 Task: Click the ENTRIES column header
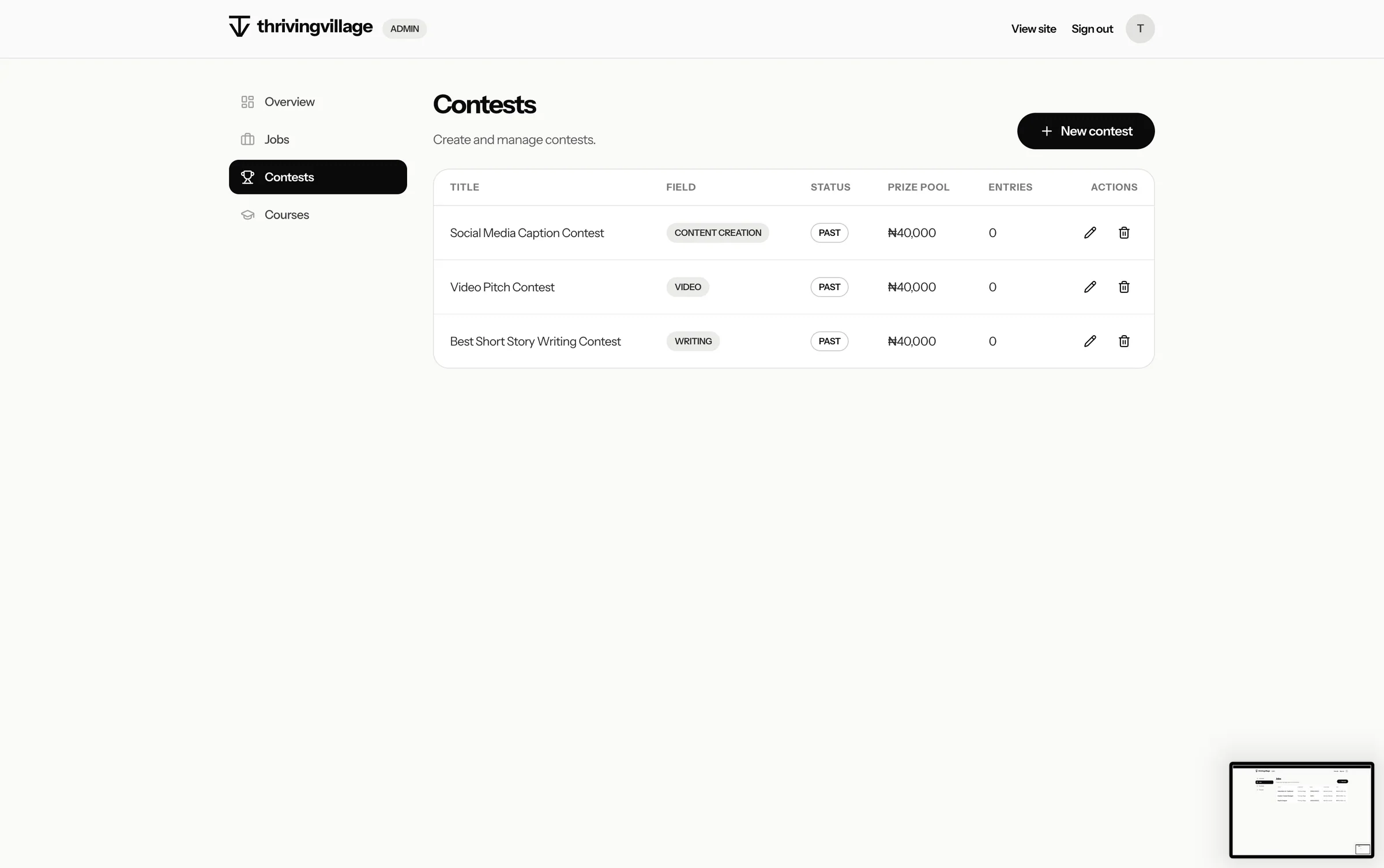(x=1010, y=187)
